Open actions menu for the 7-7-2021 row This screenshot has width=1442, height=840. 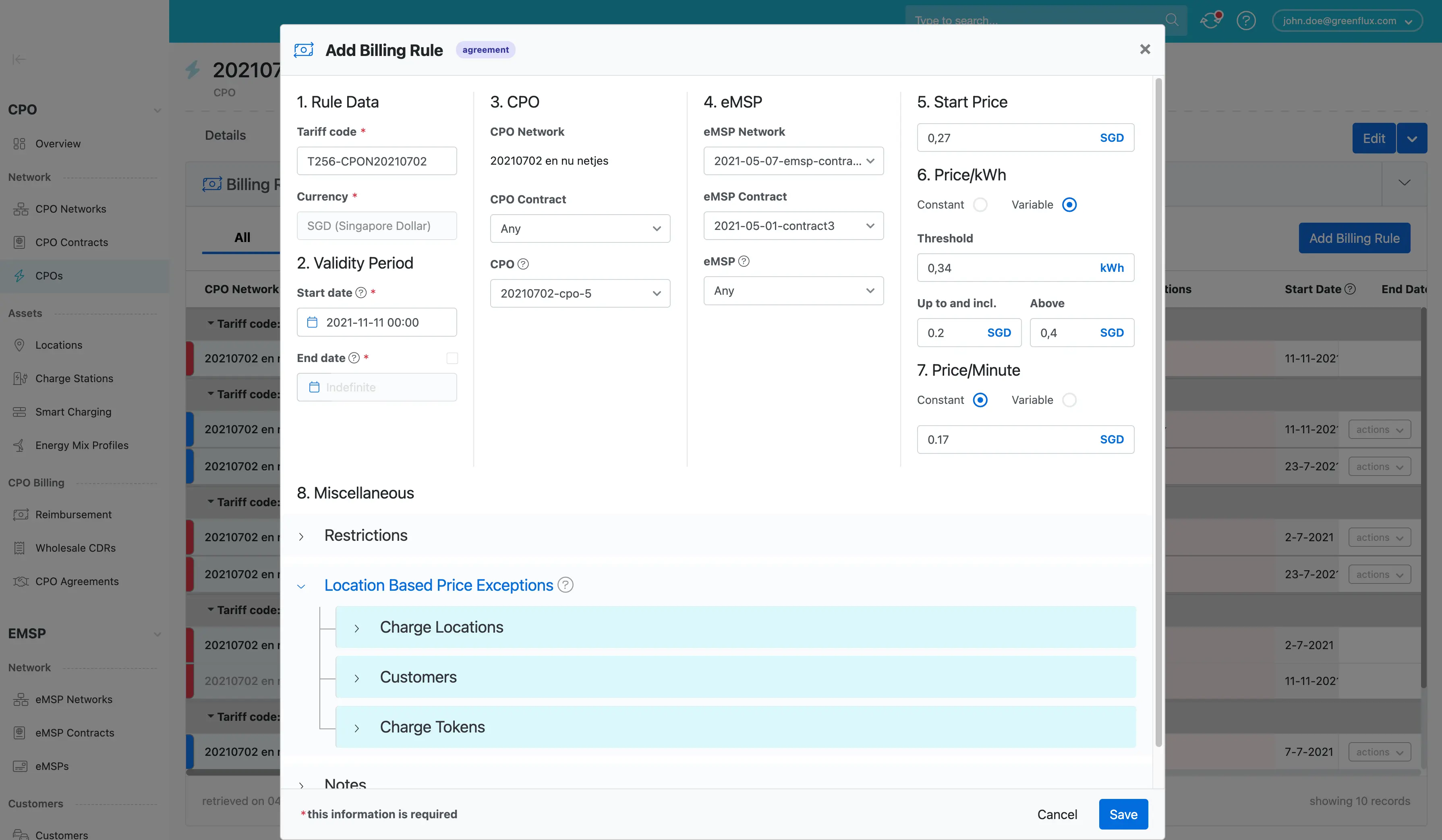[1380, 752]
